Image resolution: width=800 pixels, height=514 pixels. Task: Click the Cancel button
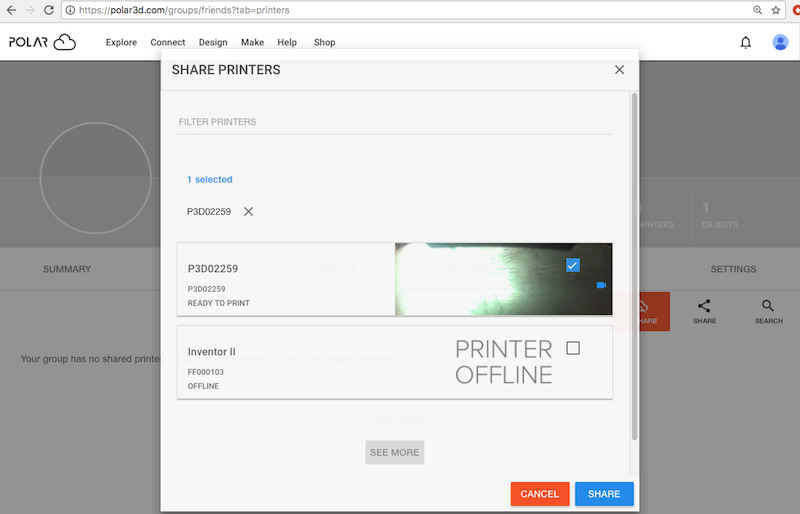pos(540,494)
